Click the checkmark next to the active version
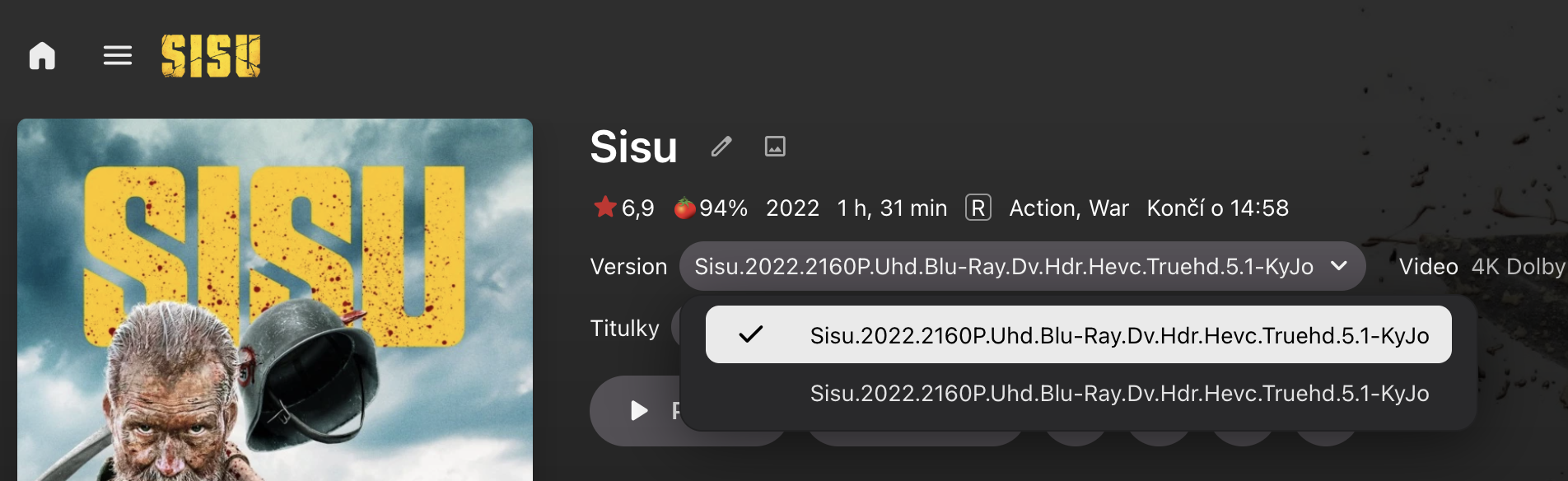1568x481 pixels. tap(750, 334)
